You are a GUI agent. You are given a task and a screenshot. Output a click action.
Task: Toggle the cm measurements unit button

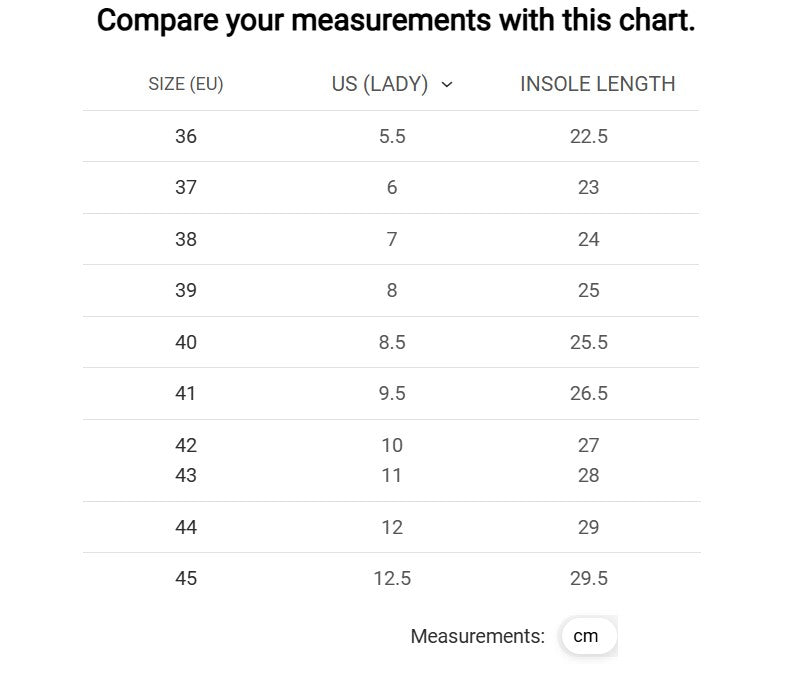coord(587,636)
